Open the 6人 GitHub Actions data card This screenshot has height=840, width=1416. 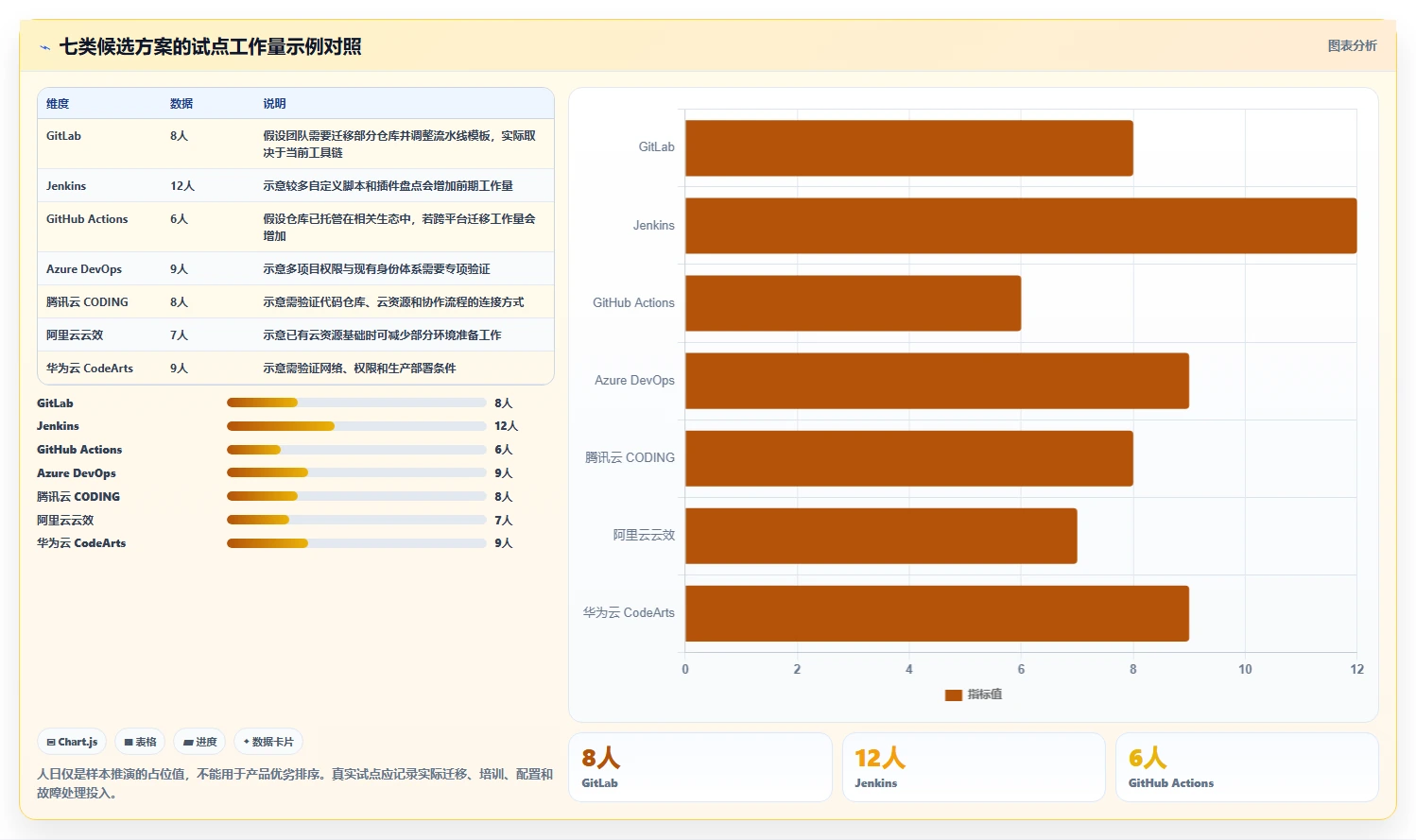(x=1247, y=767)
